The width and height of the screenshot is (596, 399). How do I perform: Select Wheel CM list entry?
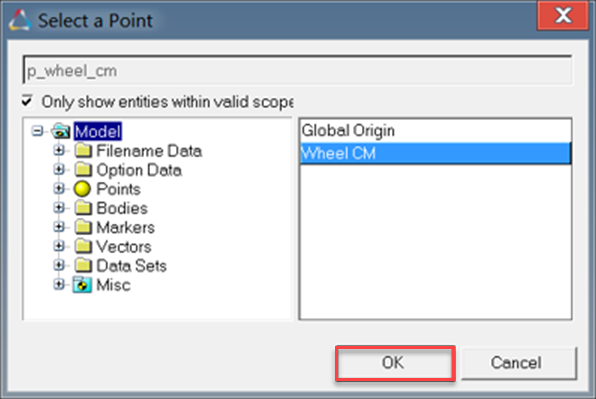[x=435, y=154]
